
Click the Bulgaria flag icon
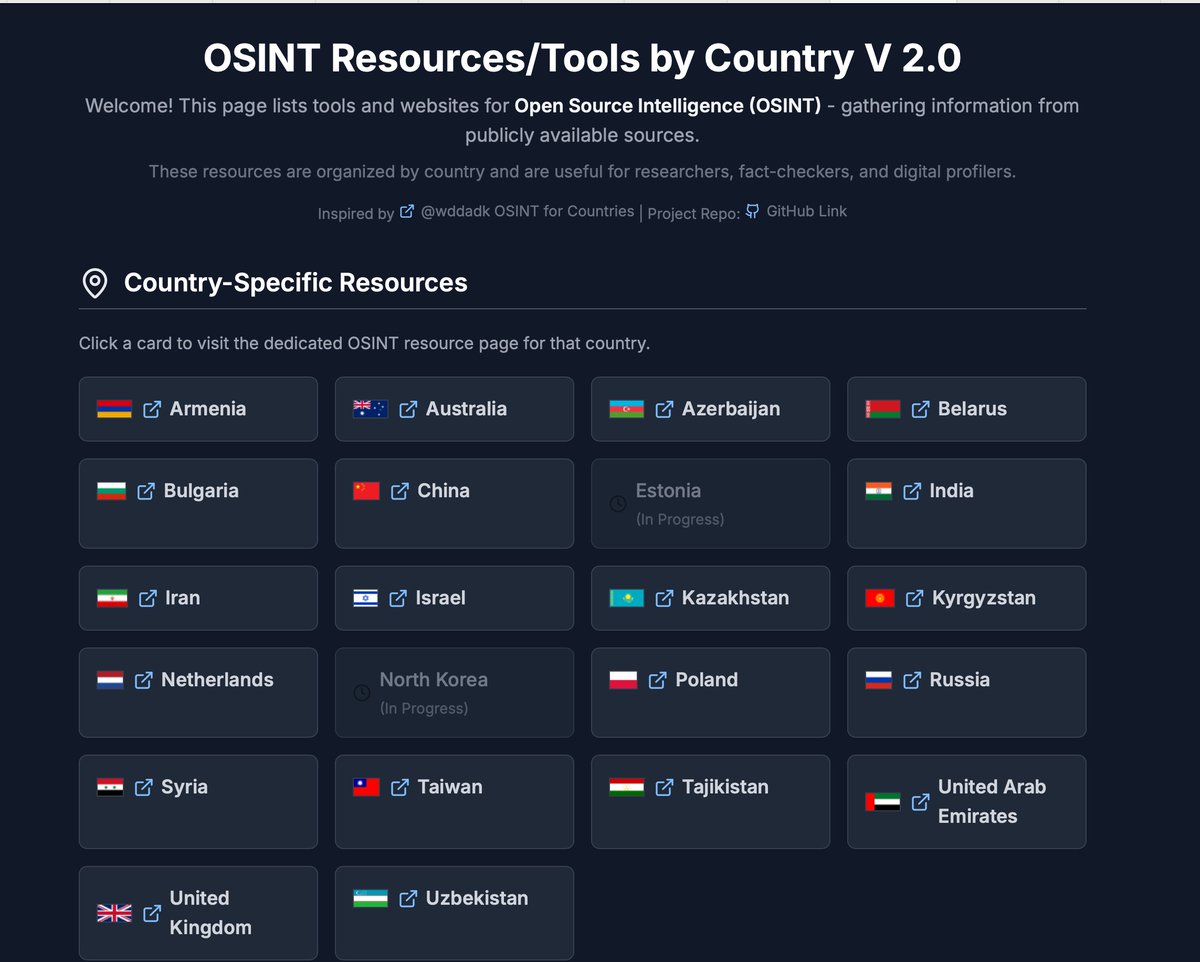111,491
